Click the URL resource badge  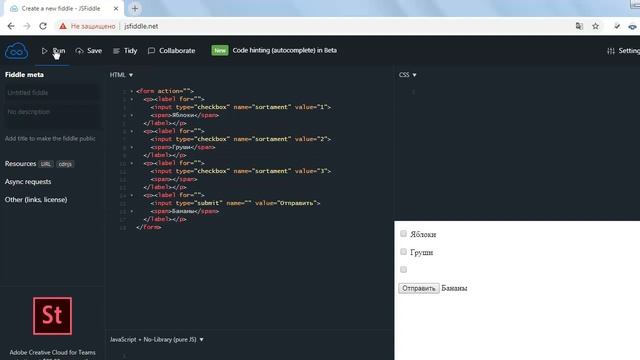[x=46, y=164]
